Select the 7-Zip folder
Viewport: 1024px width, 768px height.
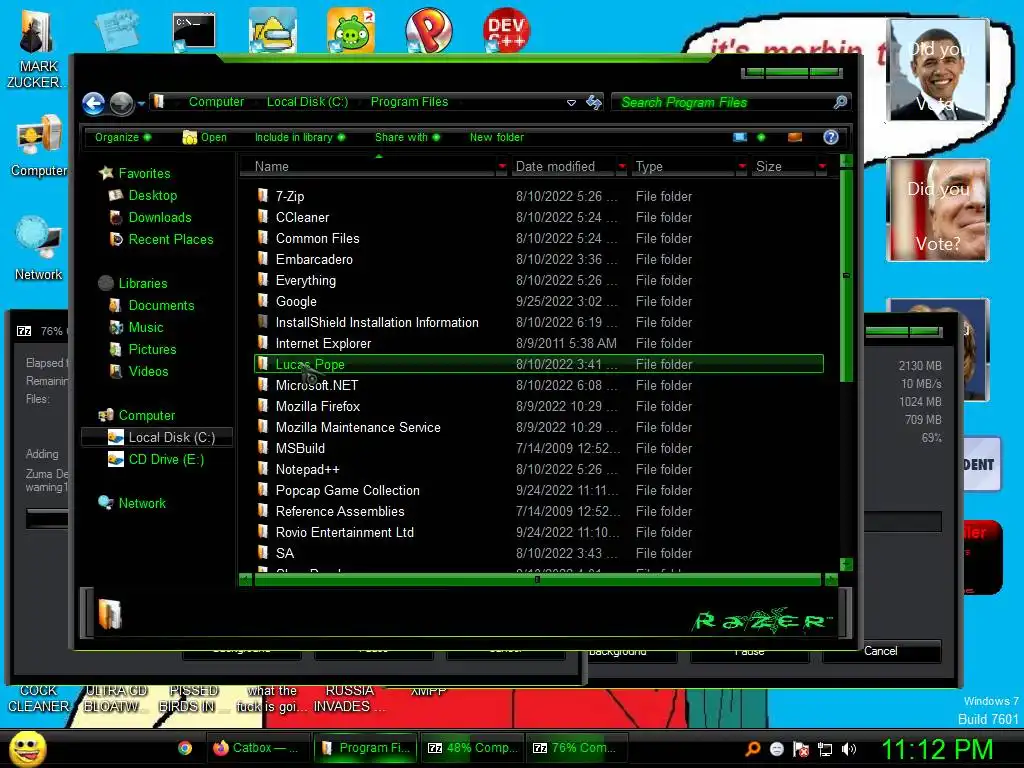pos(539,196)
